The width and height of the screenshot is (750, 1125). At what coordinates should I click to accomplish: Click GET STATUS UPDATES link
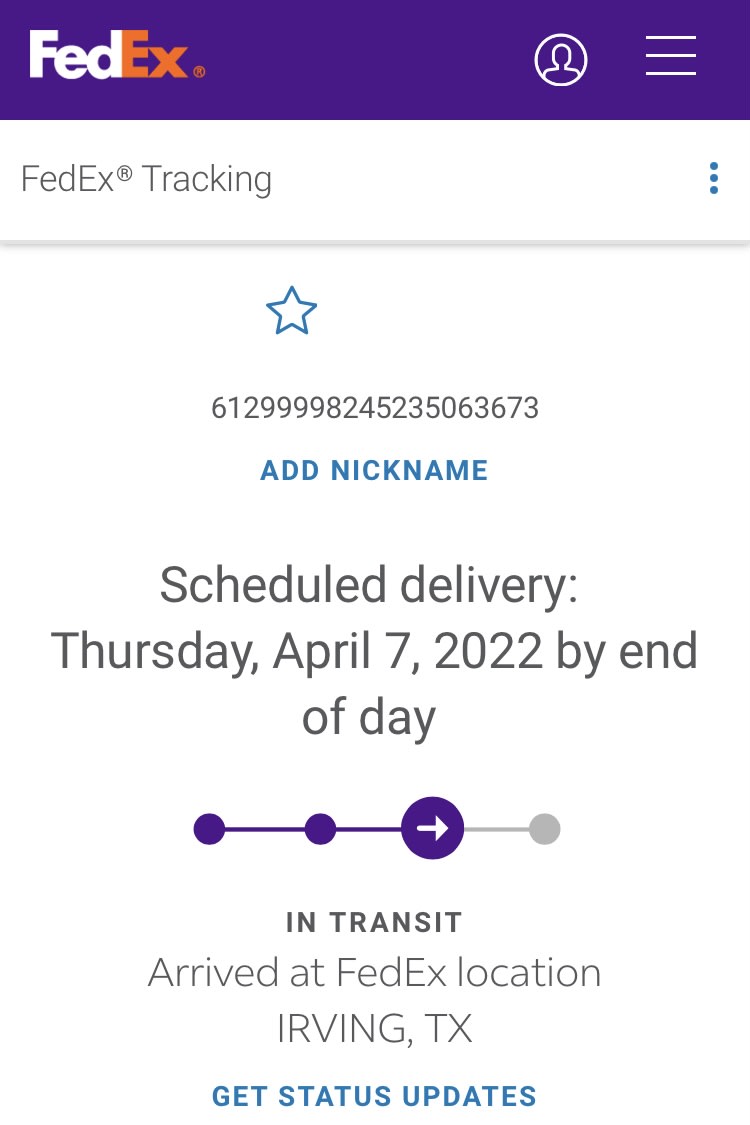point(374,1096)
